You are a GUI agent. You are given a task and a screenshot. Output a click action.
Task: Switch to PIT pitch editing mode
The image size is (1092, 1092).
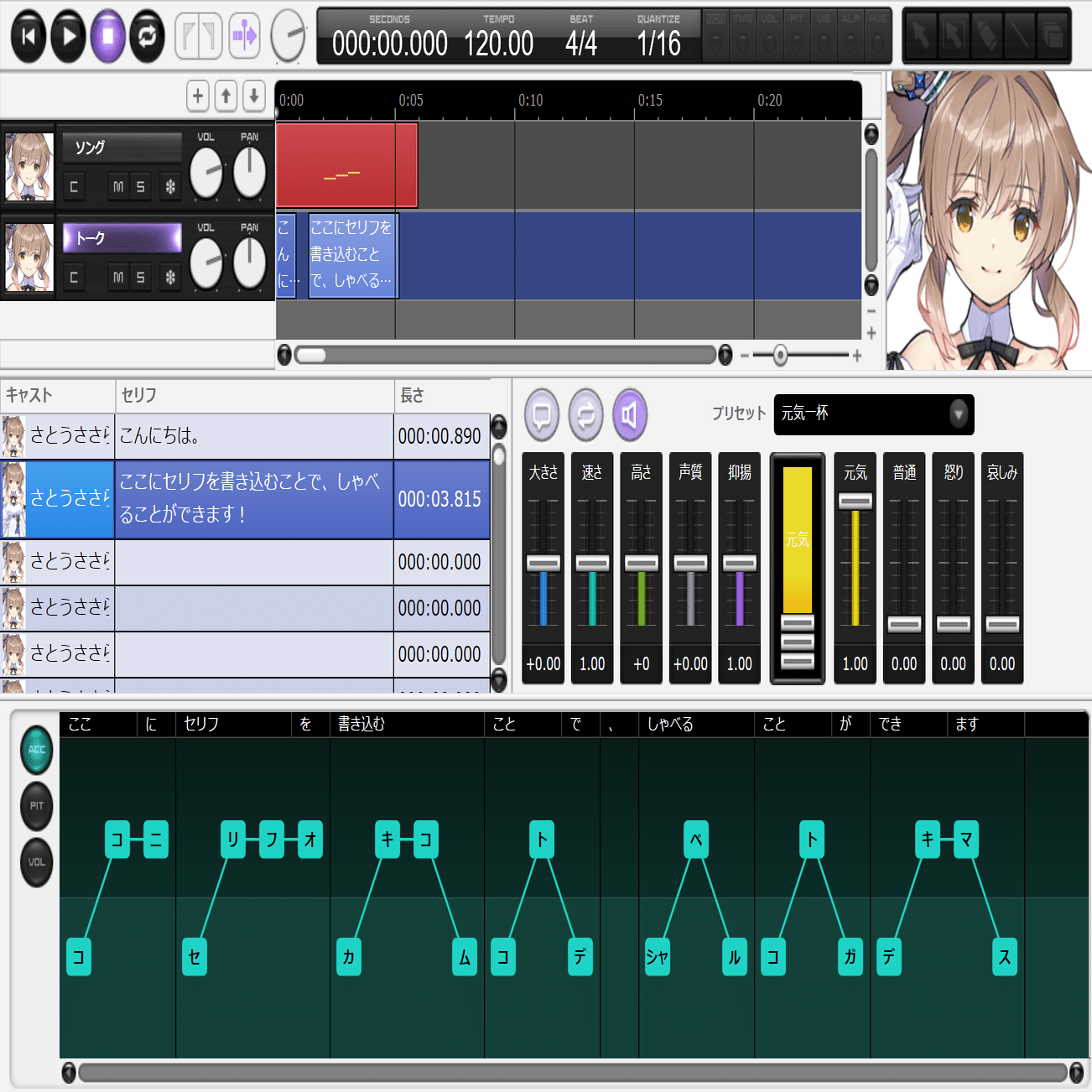tap(37, 806)
